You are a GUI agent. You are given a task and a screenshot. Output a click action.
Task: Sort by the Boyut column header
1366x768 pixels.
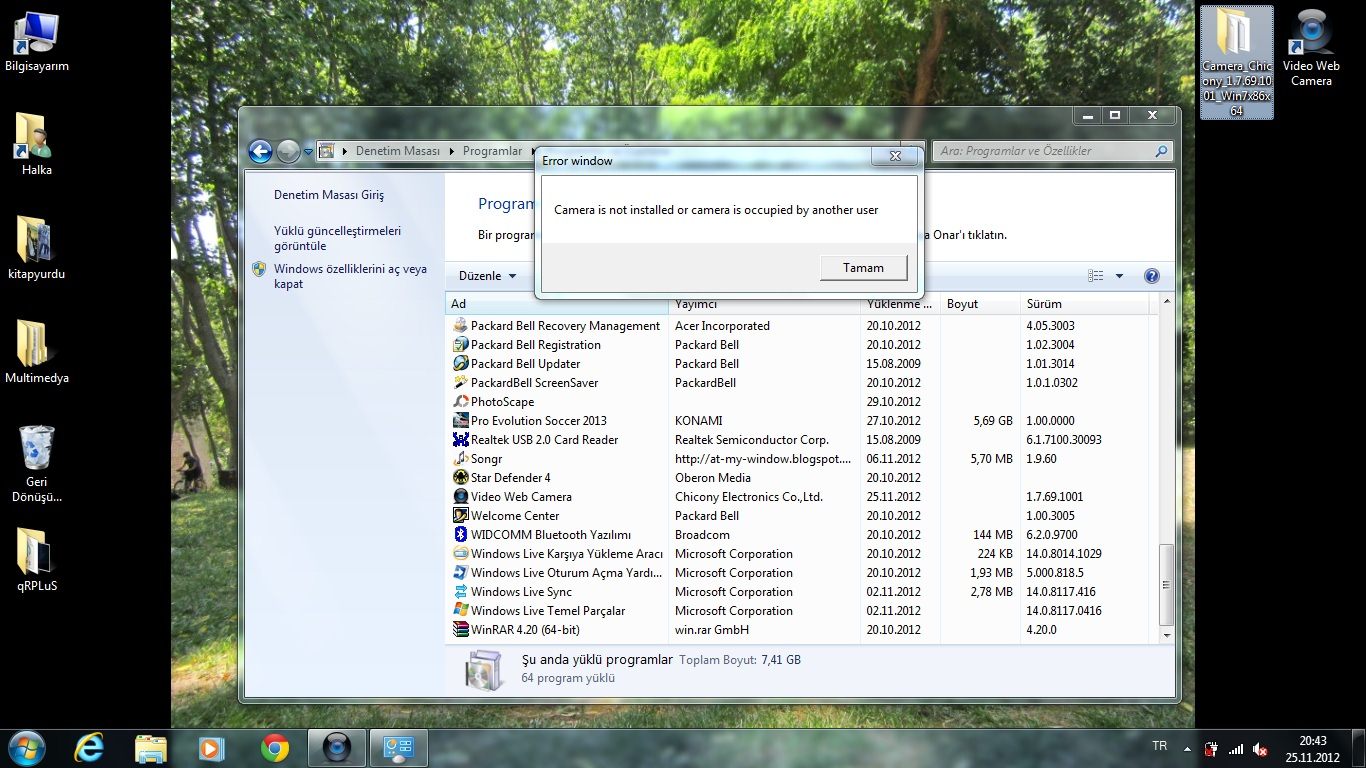coord(981,304)
